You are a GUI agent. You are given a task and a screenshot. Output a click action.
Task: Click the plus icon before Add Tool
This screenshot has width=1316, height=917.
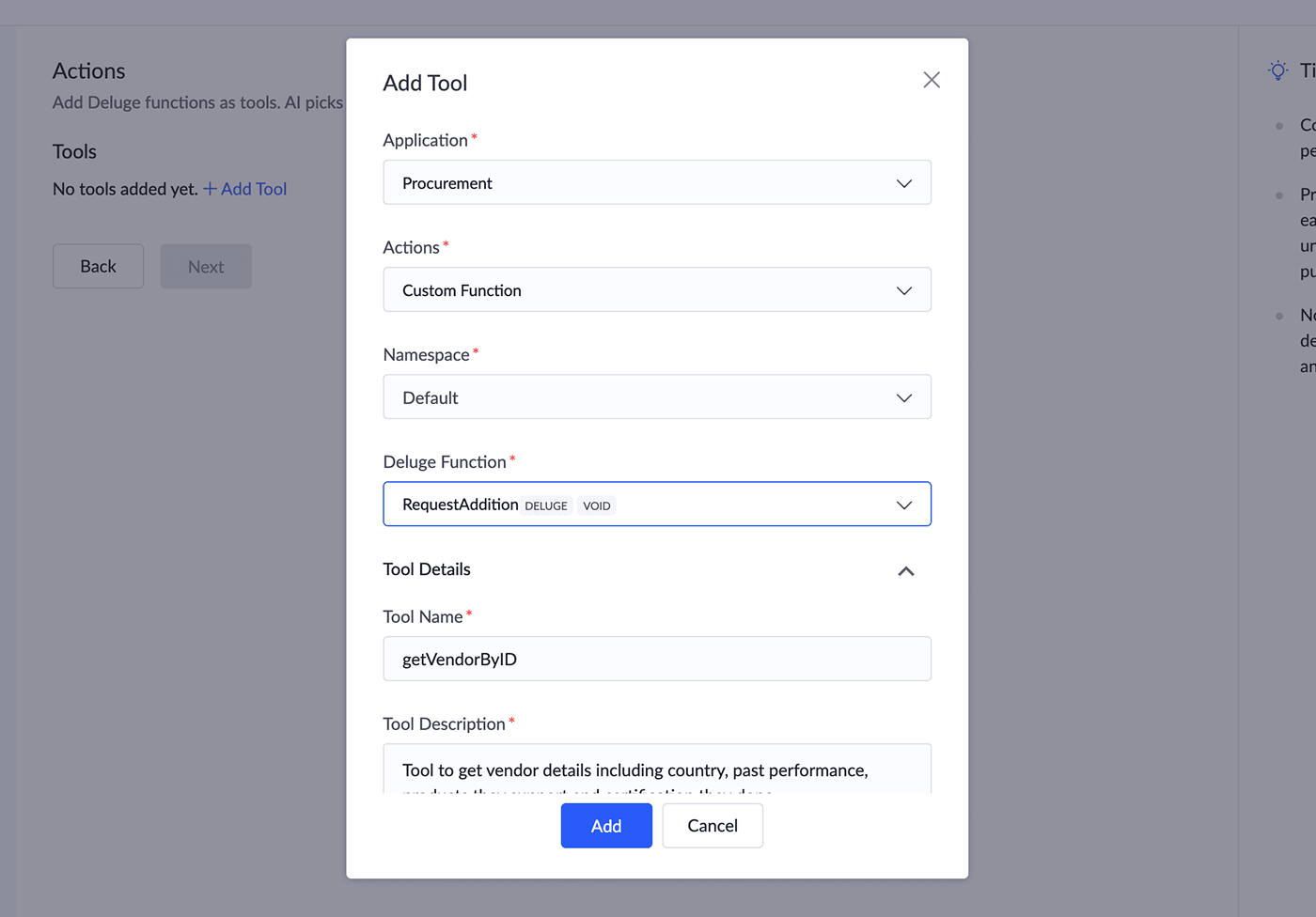pos(211,189)
